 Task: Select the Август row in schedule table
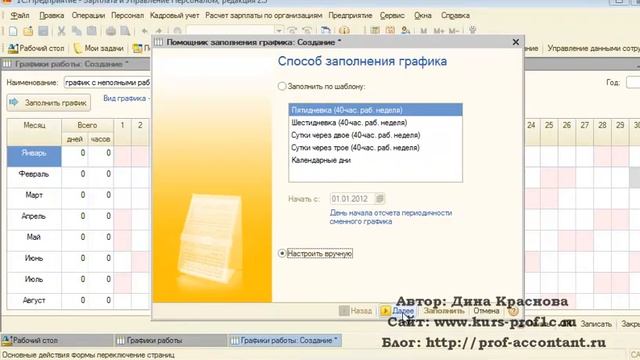tap(34, 301)
